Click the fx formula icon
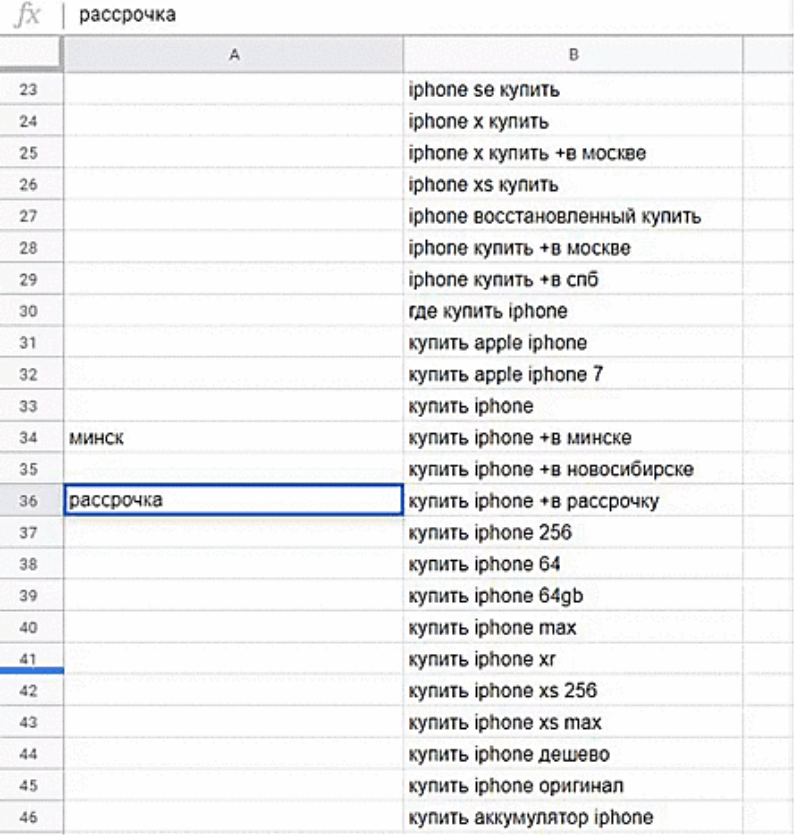The height and width of the screenshot is (835, 794). click(x=27, y=15)
